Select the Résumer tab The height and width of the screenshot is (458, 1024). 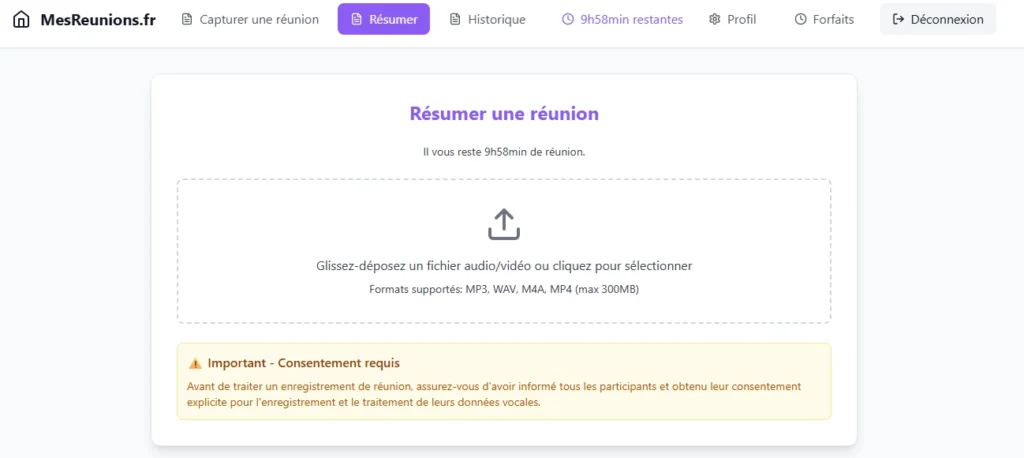click(384, 19)
